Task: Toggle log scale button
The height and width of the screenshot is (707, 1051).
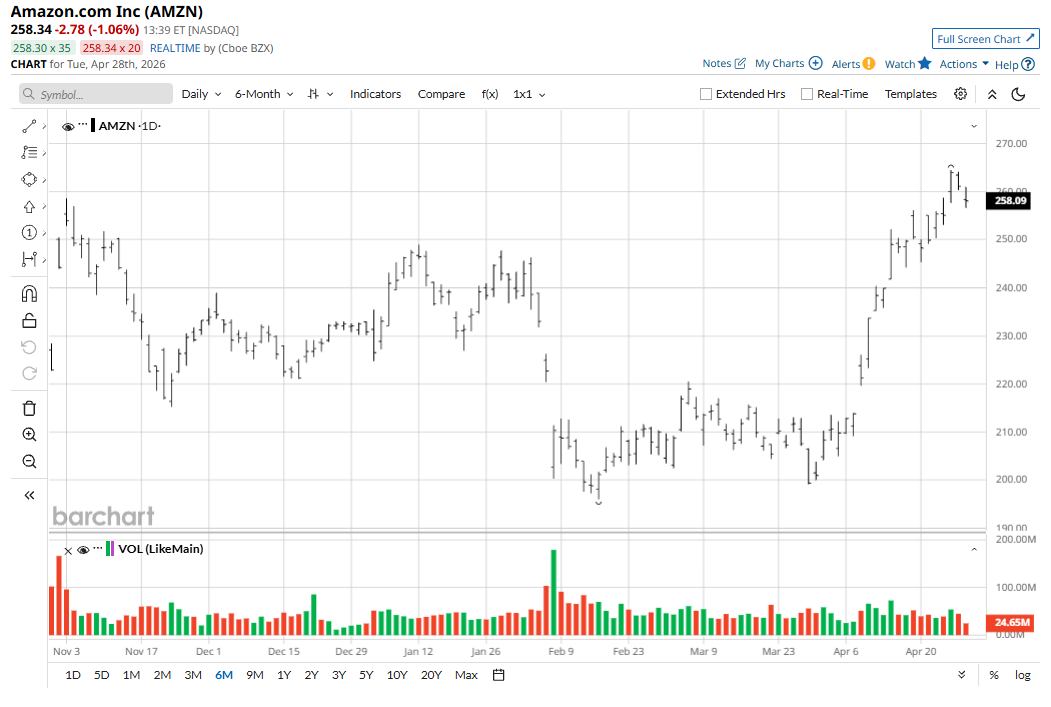Action: tap(1023, 675)
